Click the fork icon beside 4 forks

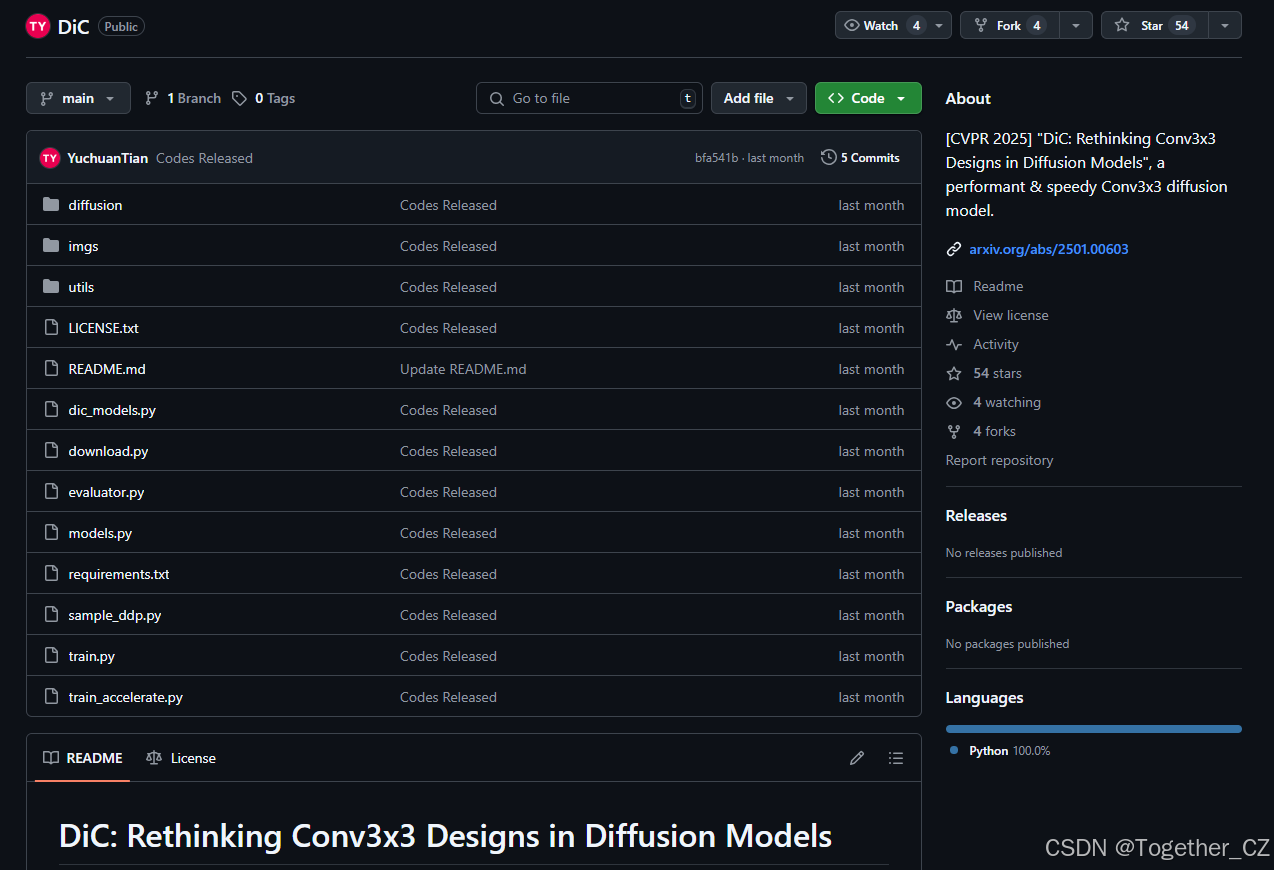click(x=954, y=431)
